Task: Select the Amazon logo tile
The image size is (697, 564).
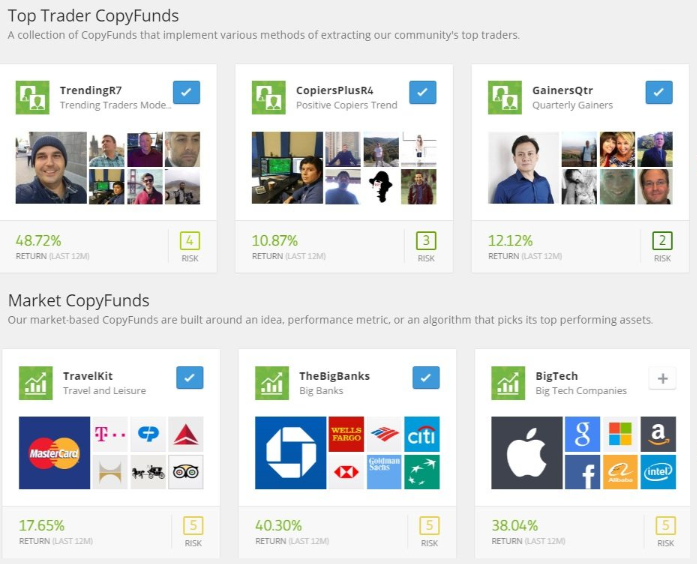Action: 658,434
